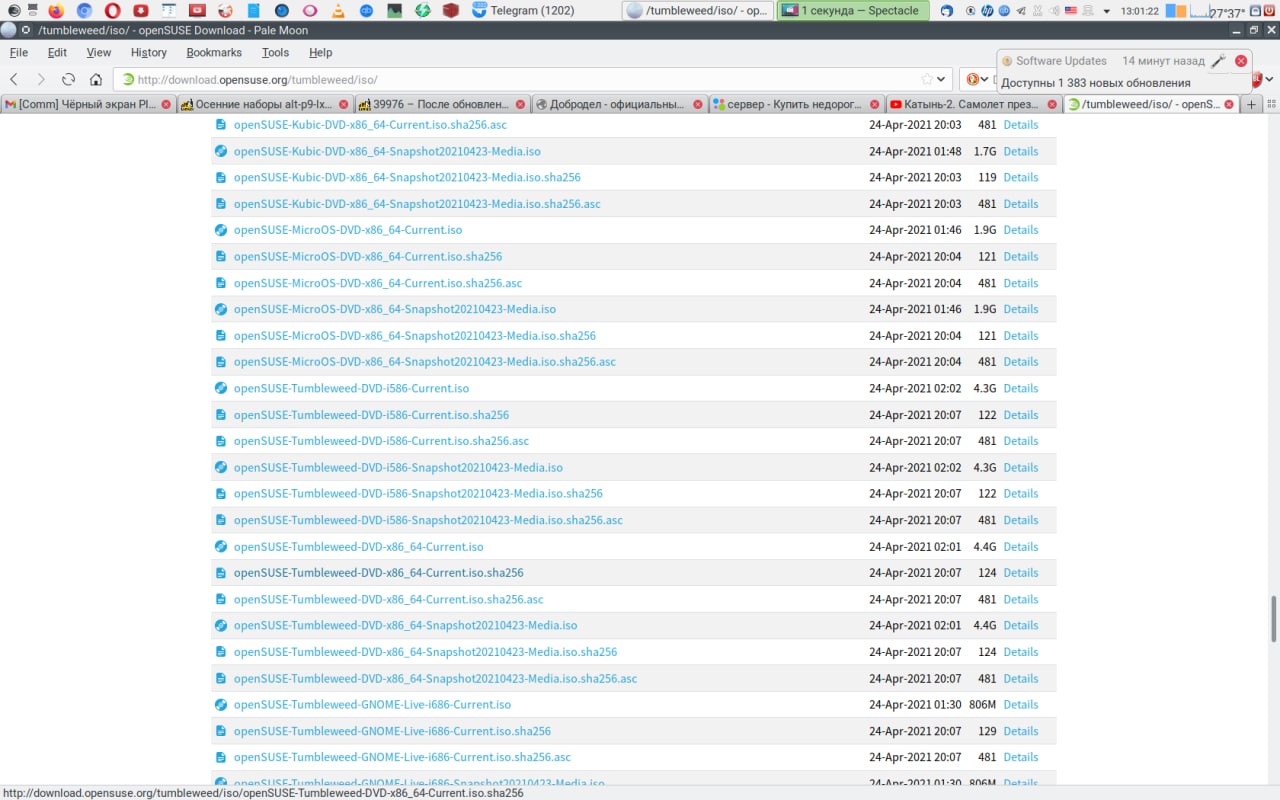Switch to the Добродел tab
Screen dimensions: 1280x800
coord(618,104)
